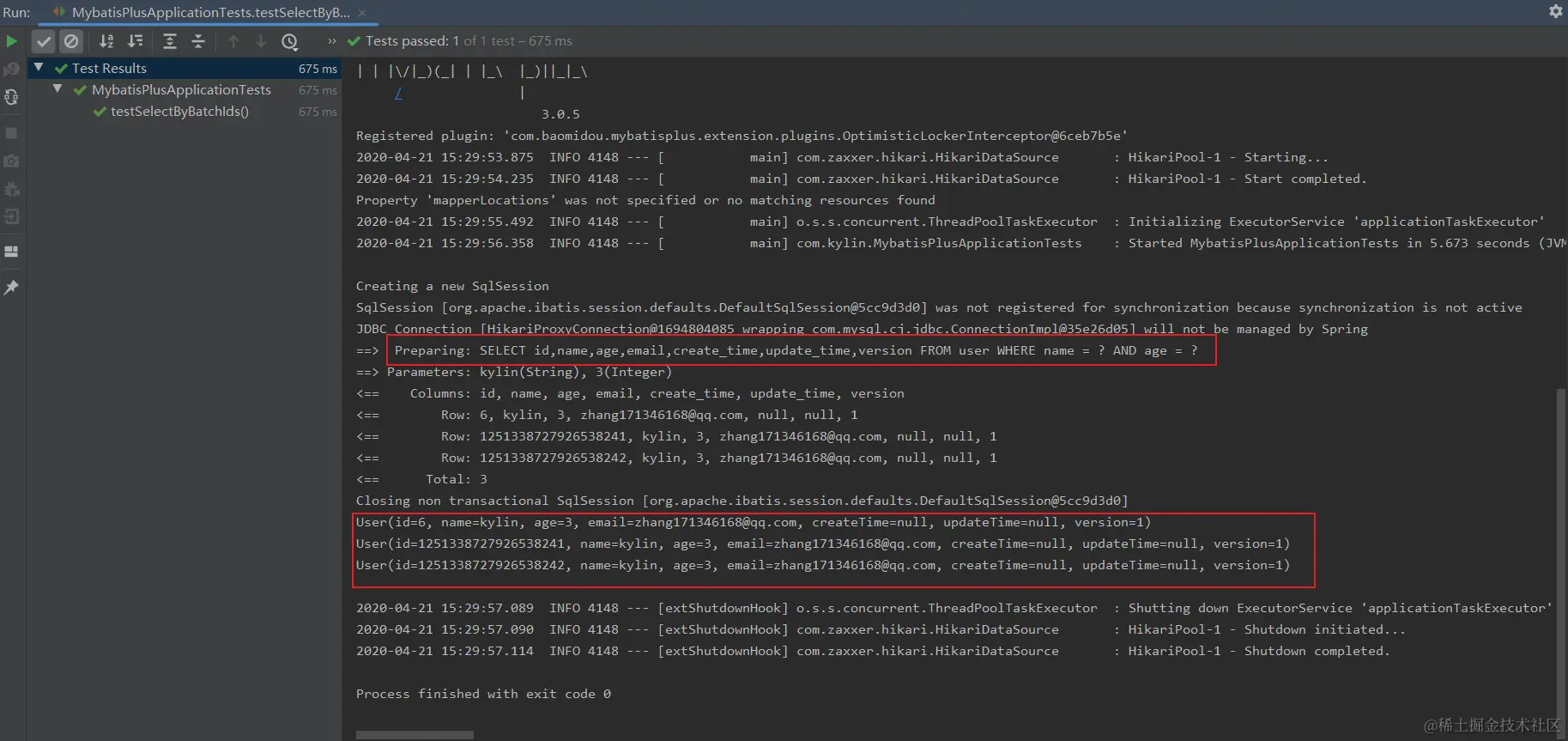Select the Test Results row
Image resolution: width=1568 pixels, height=741 pixels.
(185, 68)
